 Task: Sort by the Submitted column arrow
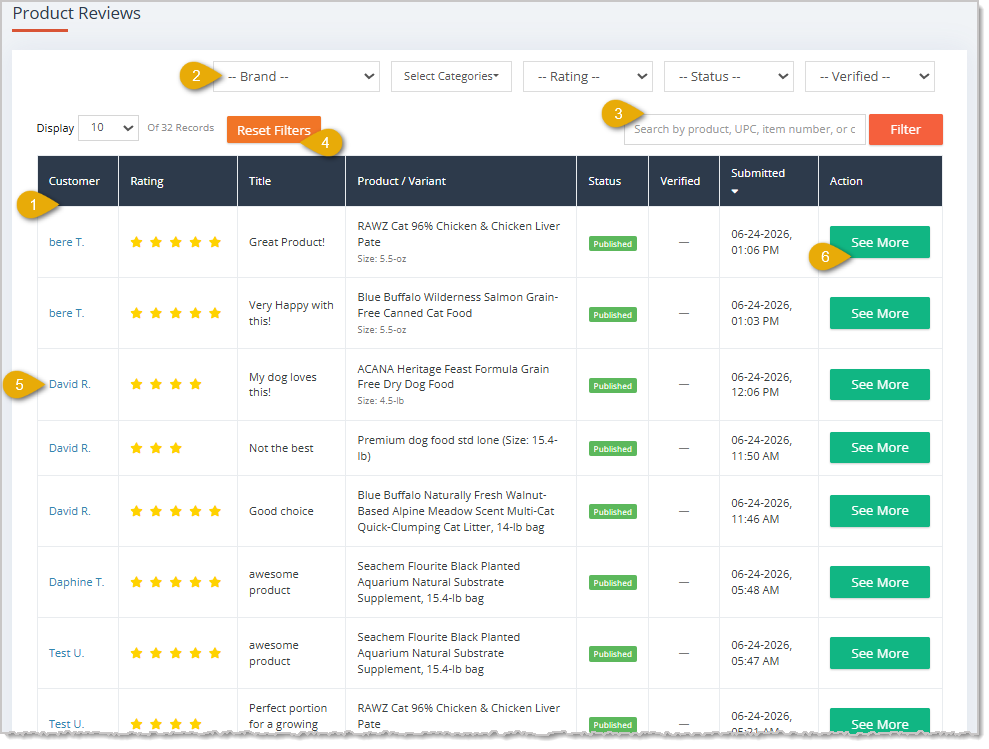coord(735,191)
